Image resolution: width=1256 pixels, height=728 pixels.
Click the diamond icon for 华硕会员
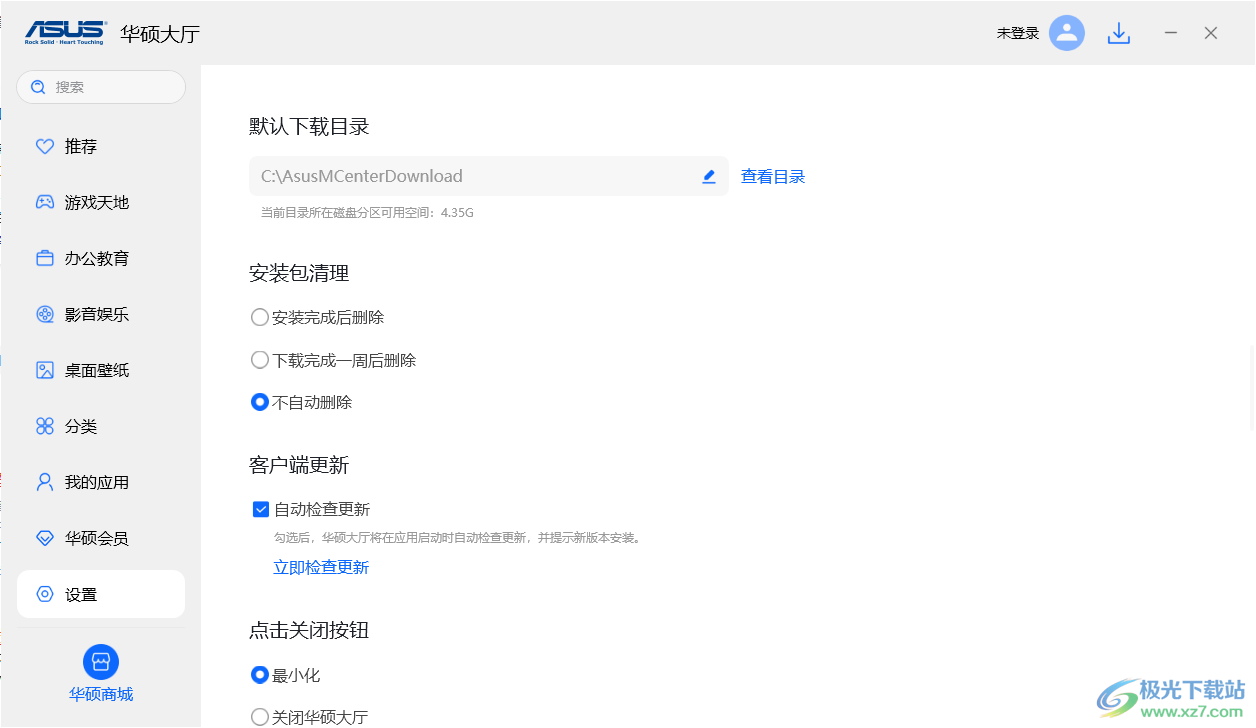pyautogui.click(x=45, y=539)
